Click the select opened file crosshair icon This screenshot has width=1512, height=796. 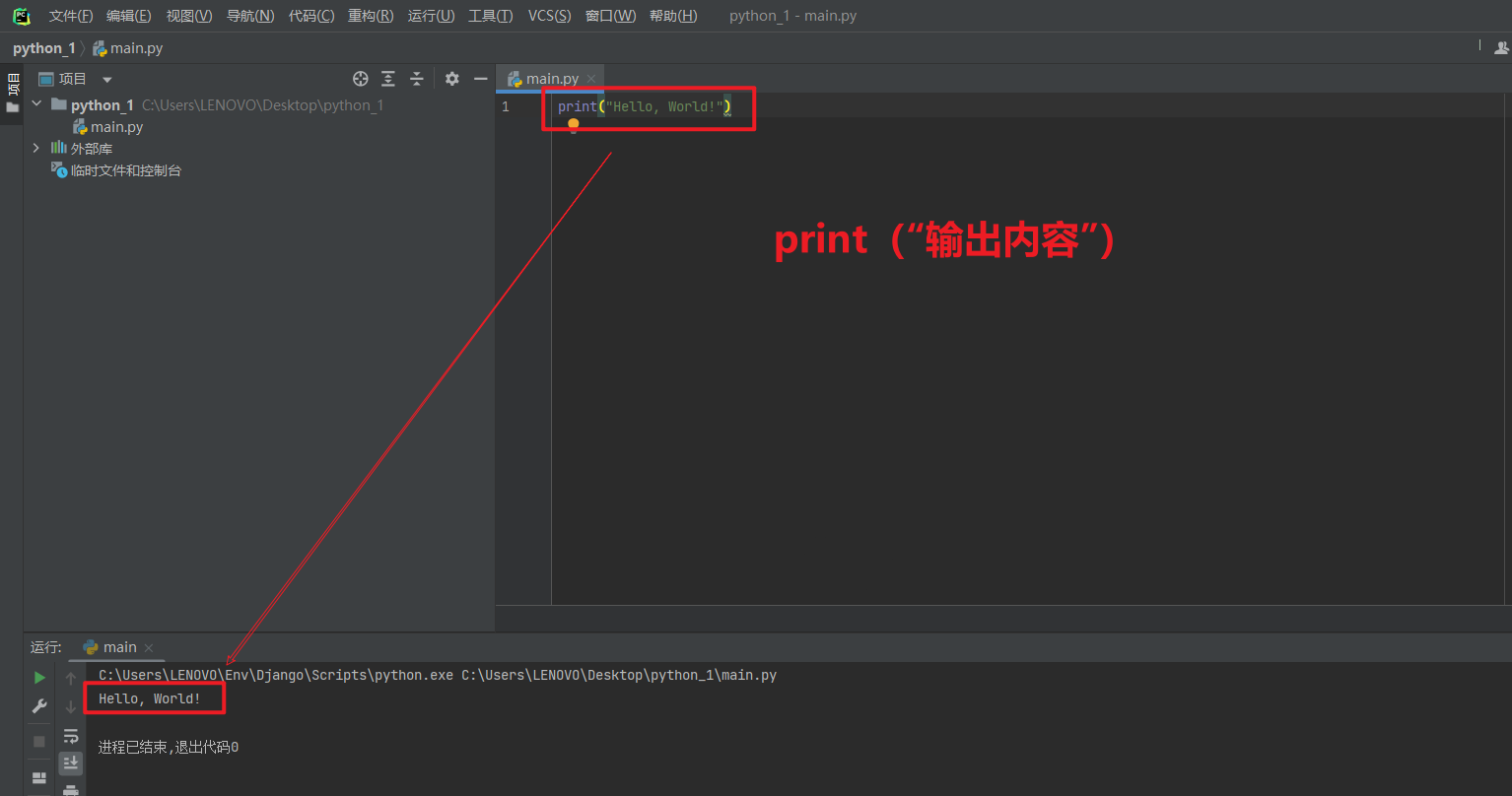click(361, 79)
